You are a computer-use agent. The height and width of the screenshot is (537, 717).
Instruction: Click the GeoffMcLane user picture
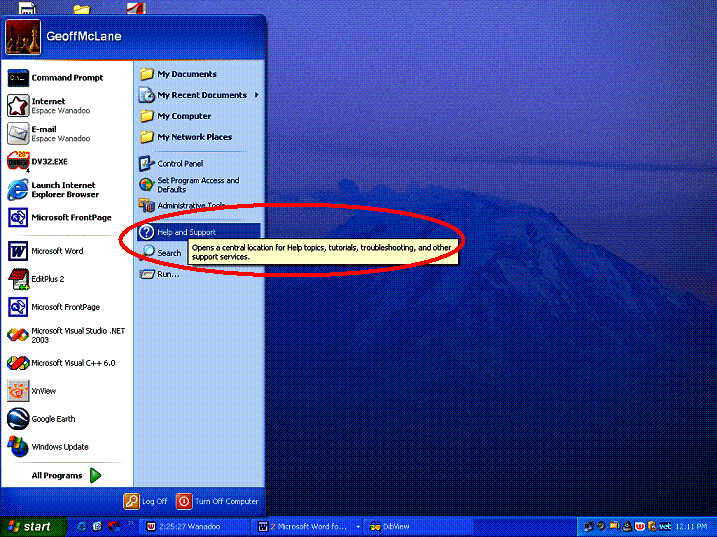coord(22,38)
